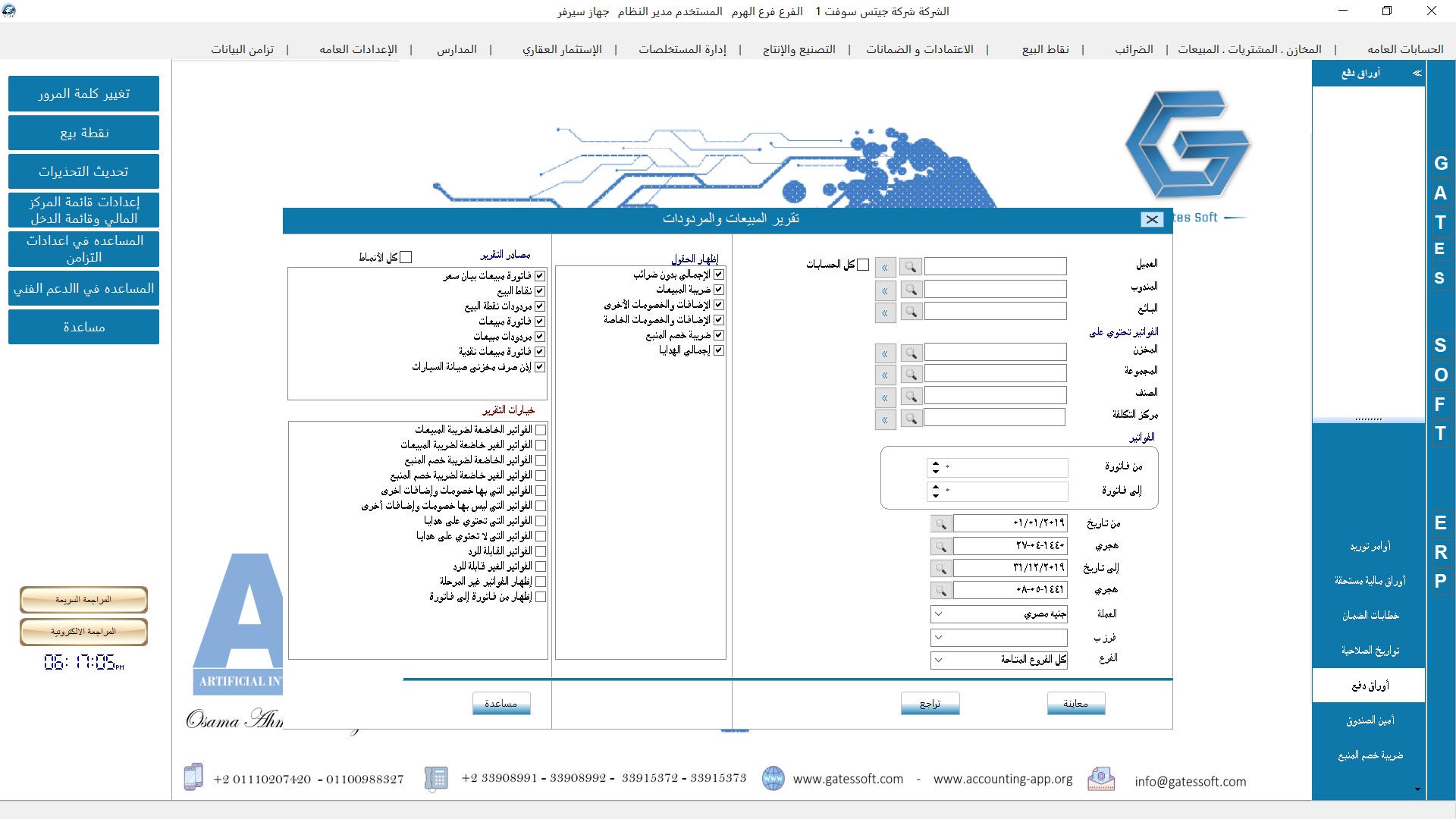Toggle كل الأنماط checkbox
Screen dimensions: 1456x819
point(406,257)
